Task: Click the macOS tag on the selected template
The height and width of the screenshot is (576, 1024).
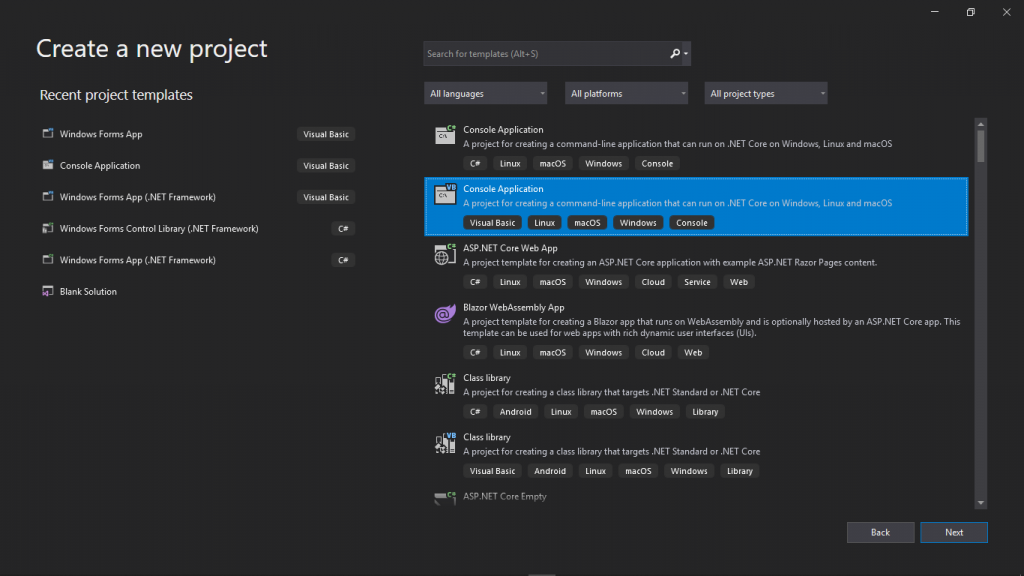Action: coord(587,222)
